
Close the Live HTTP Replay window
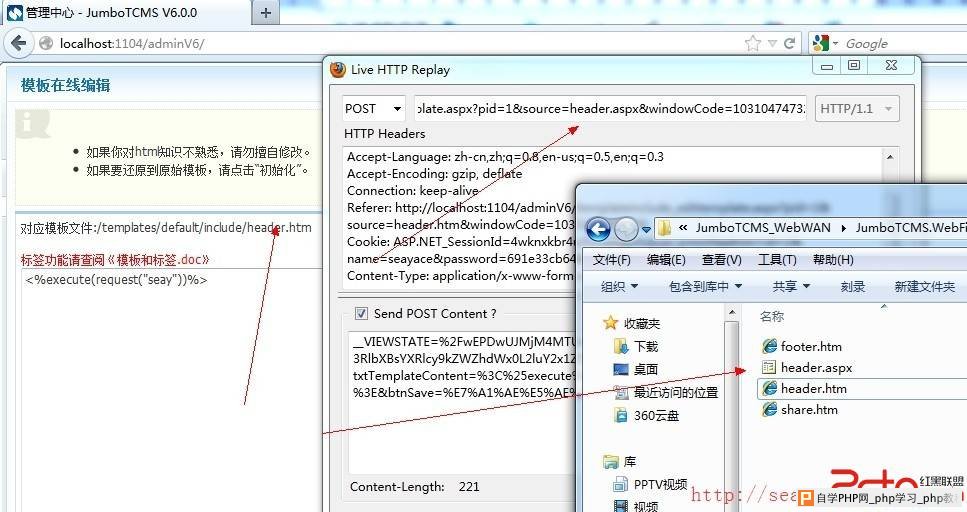[891, 65]
